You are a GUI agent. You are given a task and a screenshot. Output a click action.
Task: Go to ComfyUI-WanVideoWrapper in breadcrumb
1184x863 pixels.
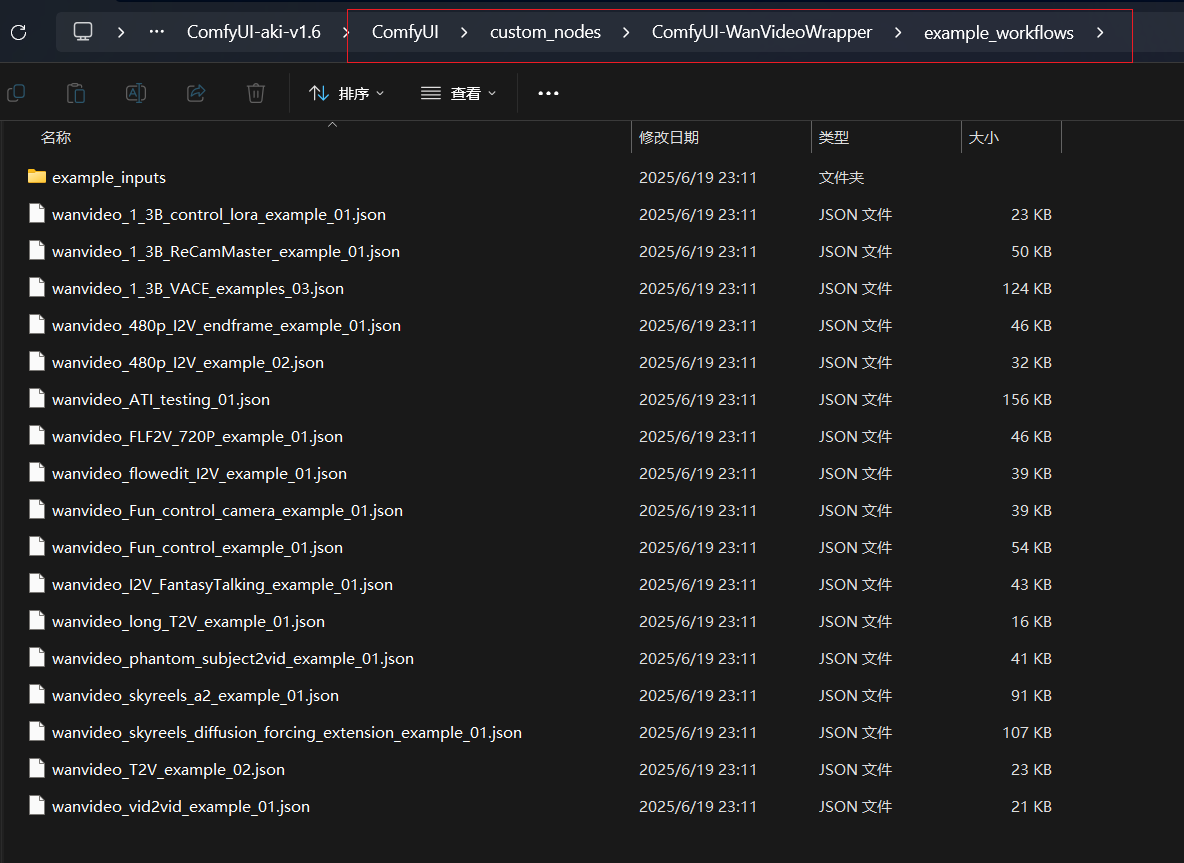[x=762, y=32]
